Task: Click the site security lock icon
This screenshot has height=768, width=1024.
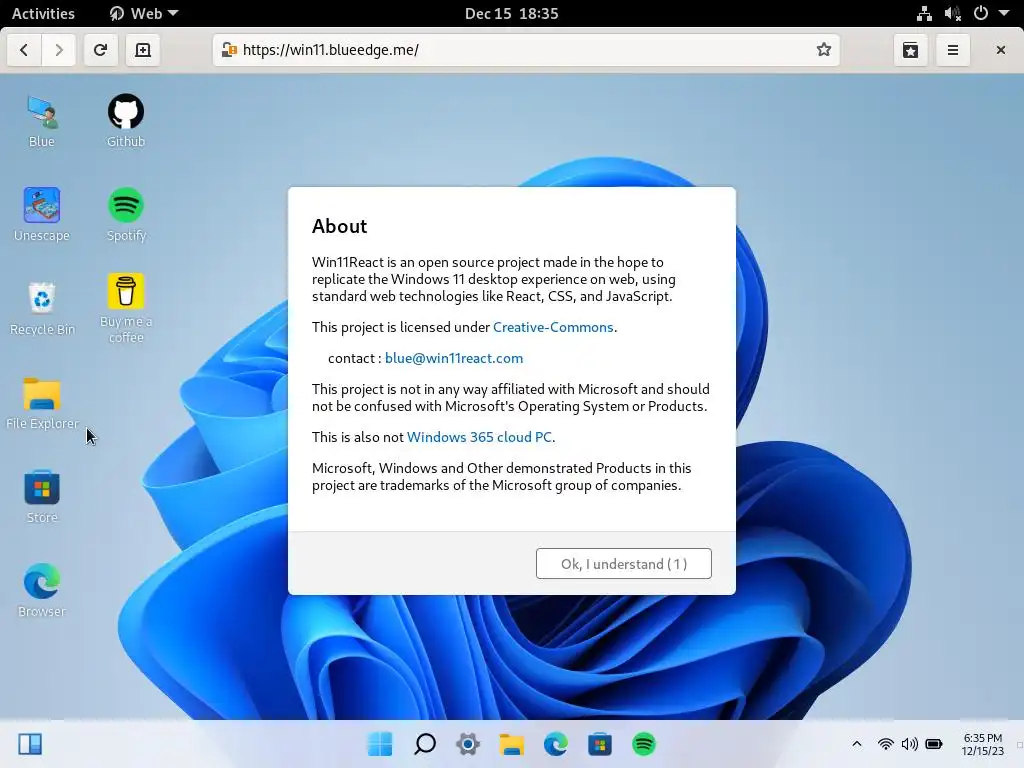Action: (x=229, y=50)
